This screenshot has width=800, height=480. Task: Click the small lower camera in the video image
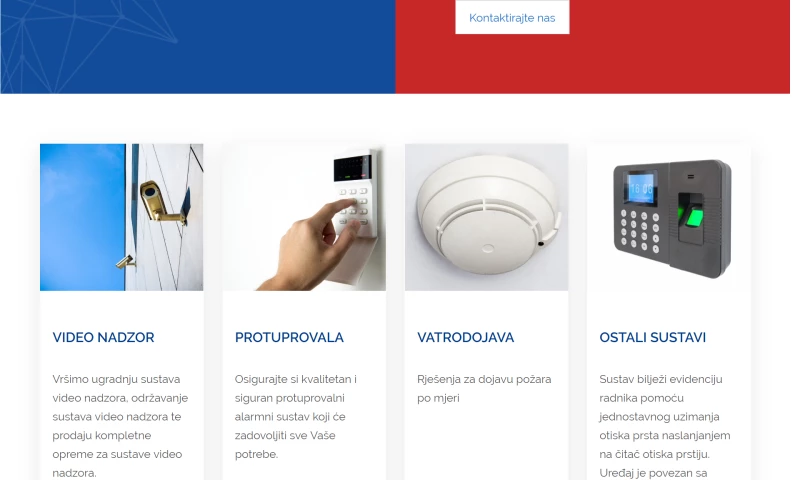[126, 262]
